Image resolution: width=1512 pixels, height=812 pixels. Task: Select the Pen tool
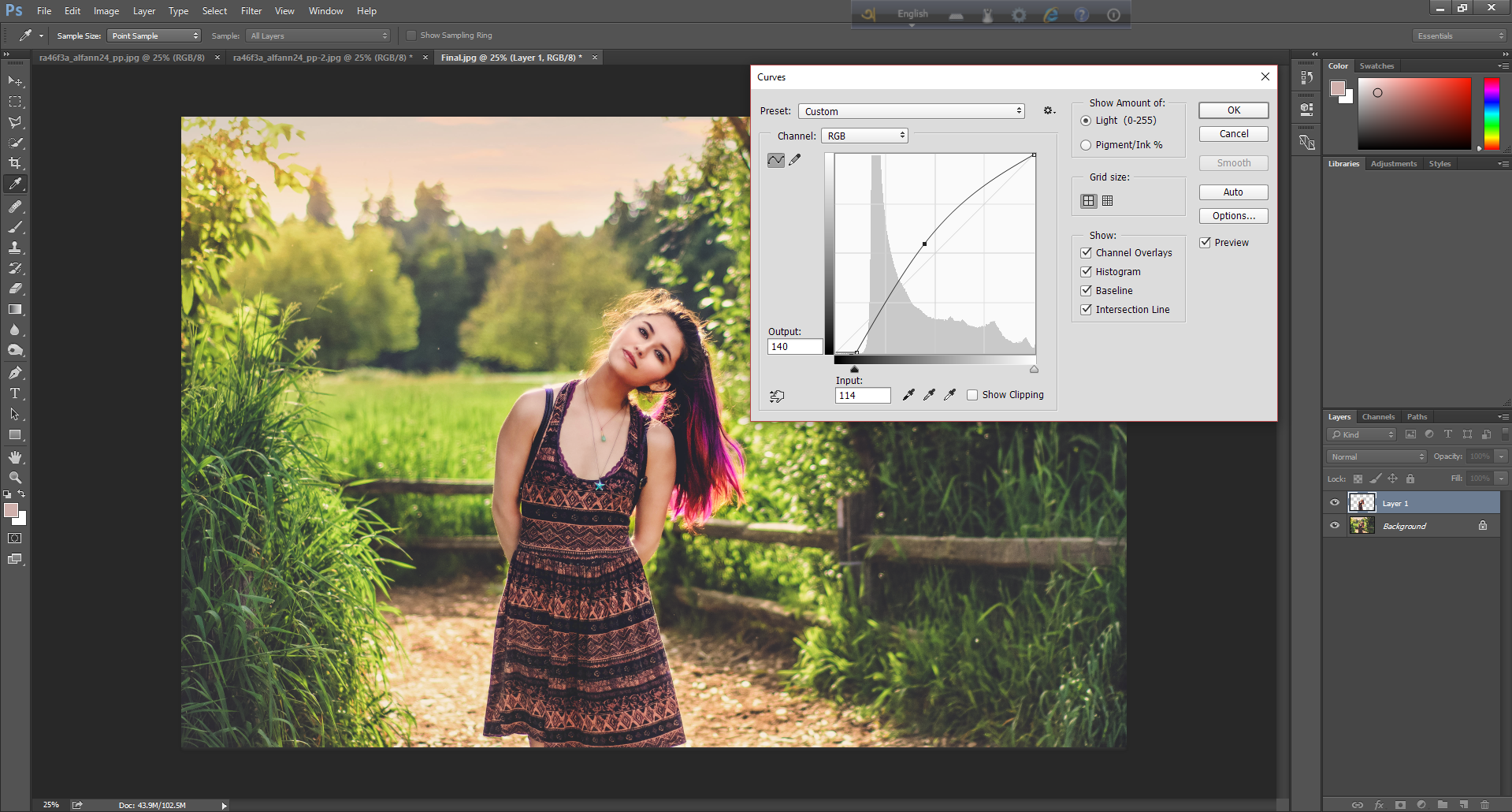[15, 373]
